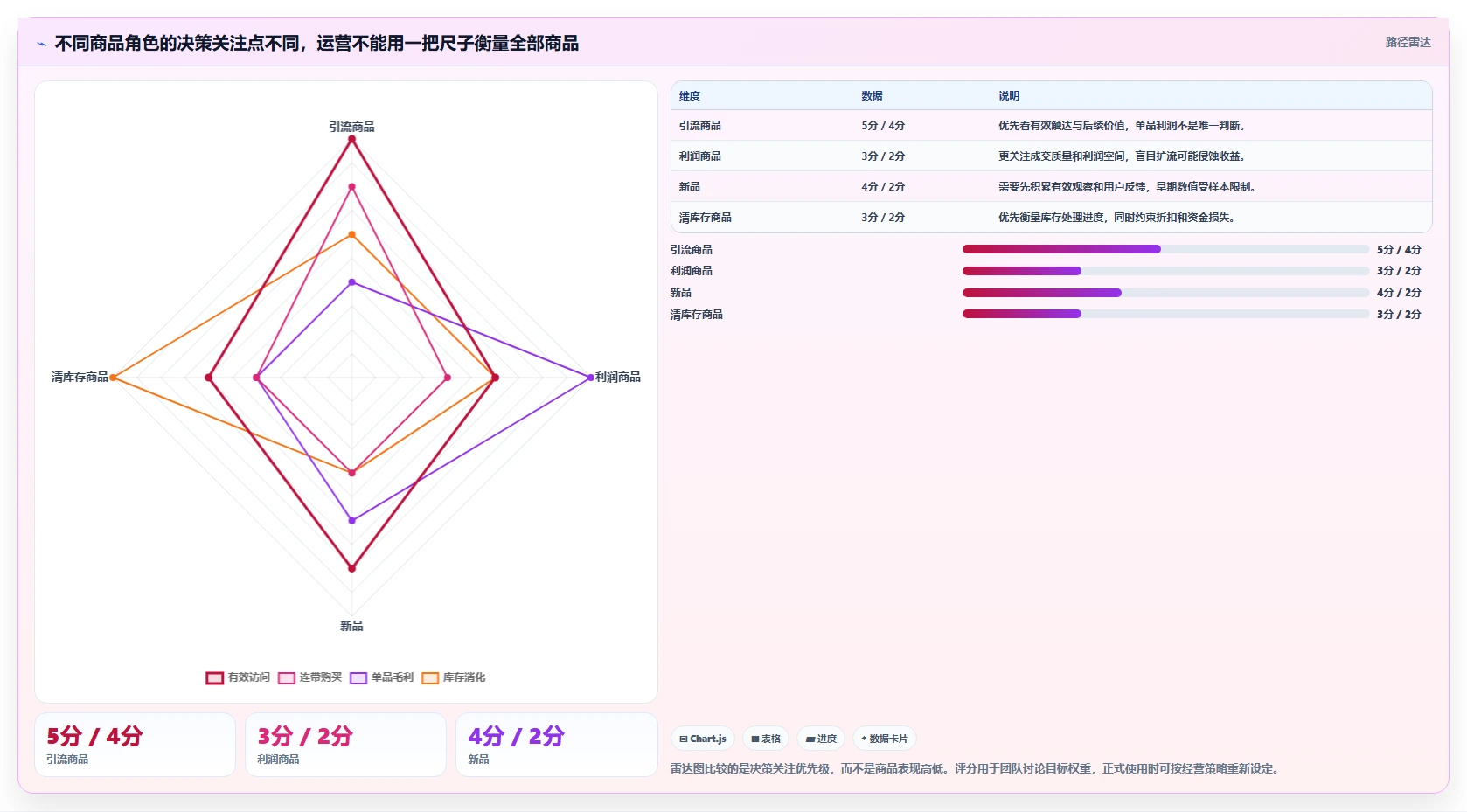Click the description starting 更关注成交质量

pyautogui.click(x=1123, y=156)
